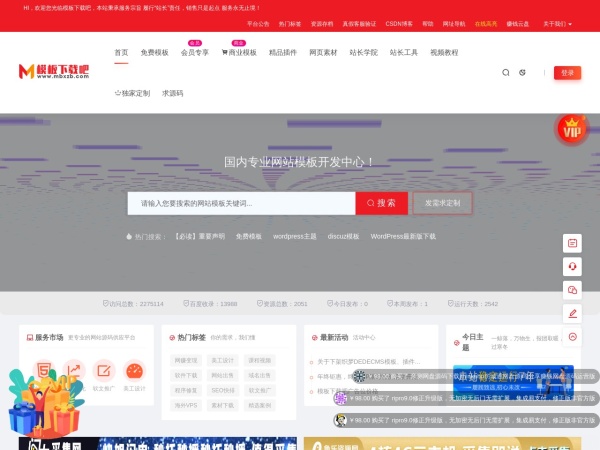The image size is (600, 450).
Task: Click the header search magnifier icon
Action: click(505, 73)
